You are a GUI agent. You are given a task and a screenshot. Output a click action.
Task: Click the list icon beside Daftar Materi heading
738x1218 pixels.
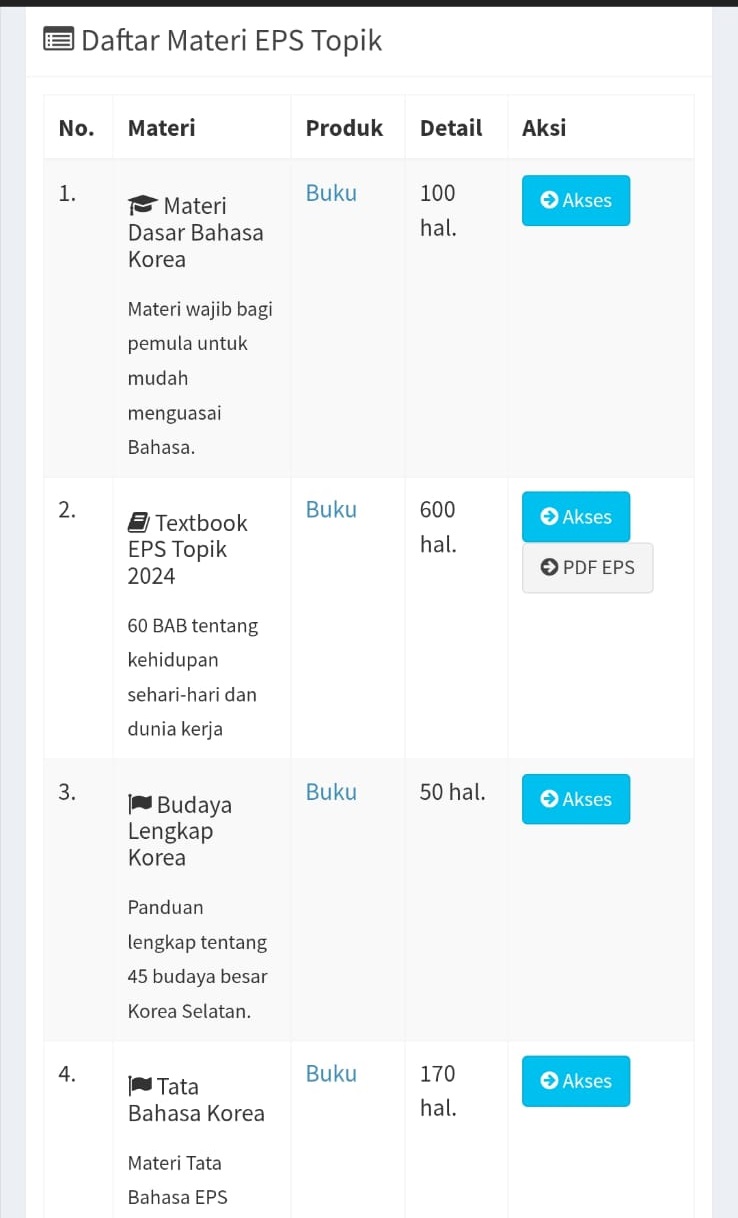[x=59, y=41]
